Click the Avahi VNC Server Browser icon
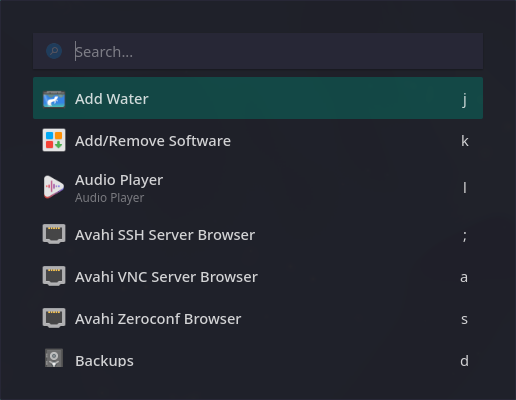Viewport: 516px width, 400px height. (54, 276)
